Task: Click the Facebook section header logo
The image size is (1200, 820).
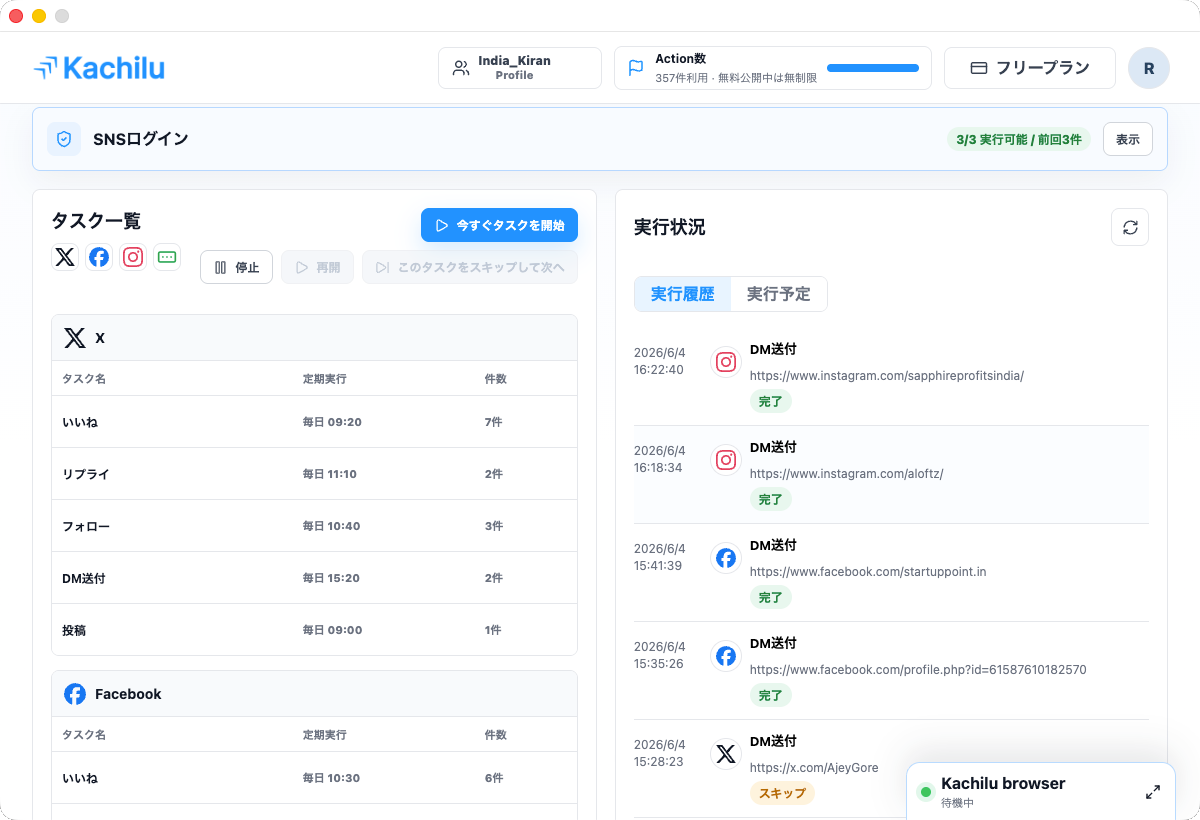Action: click(75, 694)
